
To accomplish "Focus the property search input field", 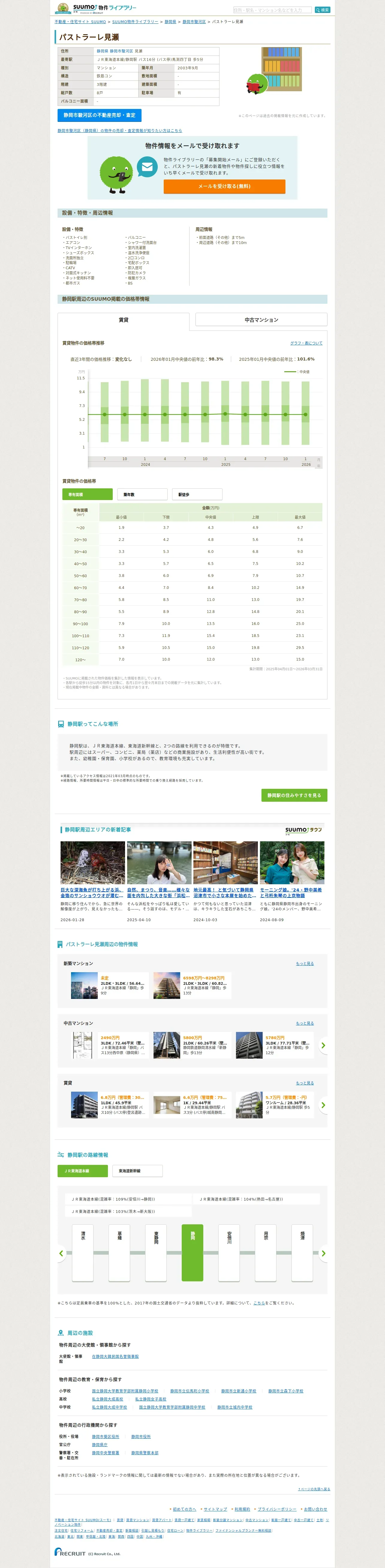I will point(272,10).
